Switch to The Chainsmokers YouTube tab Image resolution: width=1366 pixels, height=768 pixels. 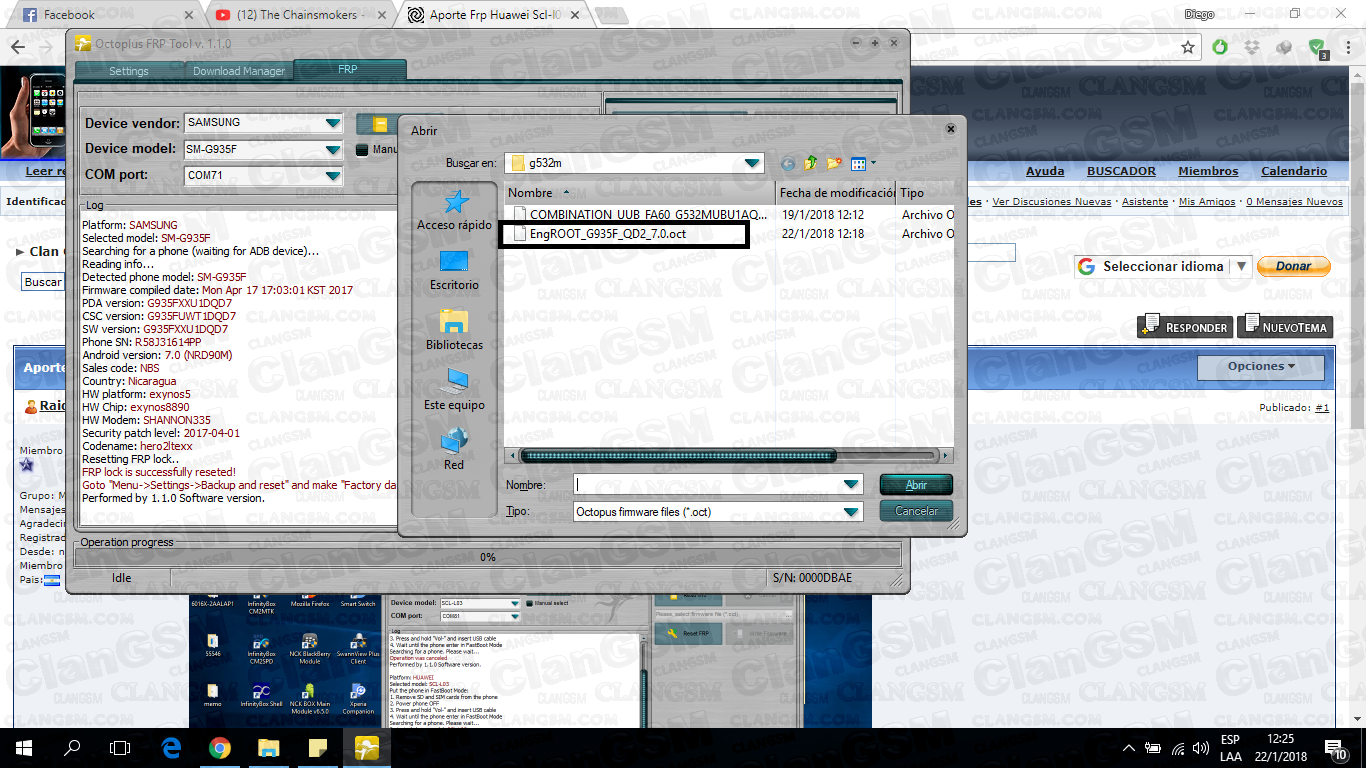[x=302, y=15]
